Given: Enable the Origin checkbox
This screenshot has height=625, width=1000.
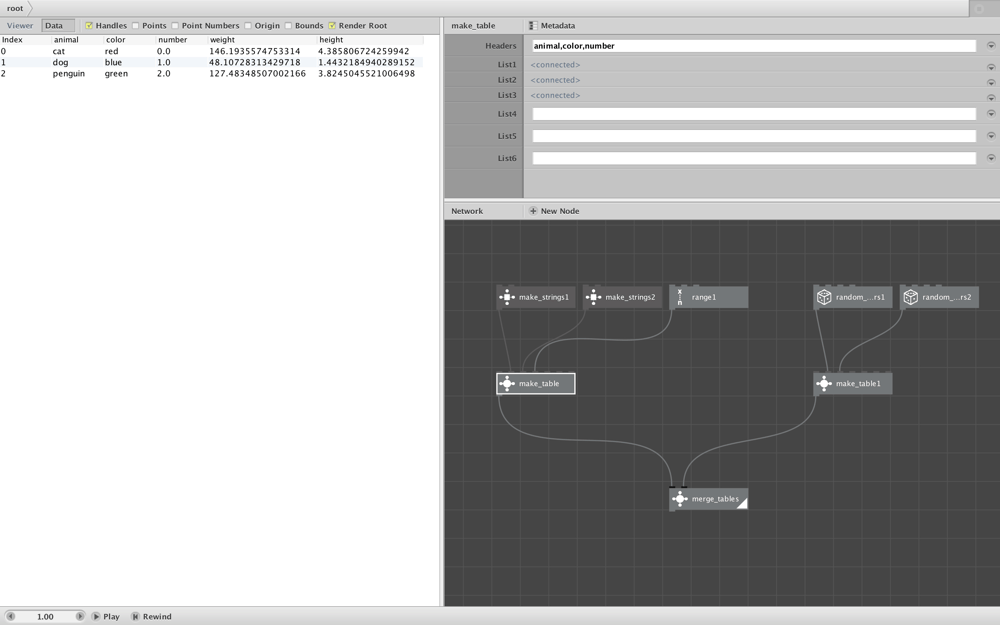Looking at the screenshot, I should 248,26.
